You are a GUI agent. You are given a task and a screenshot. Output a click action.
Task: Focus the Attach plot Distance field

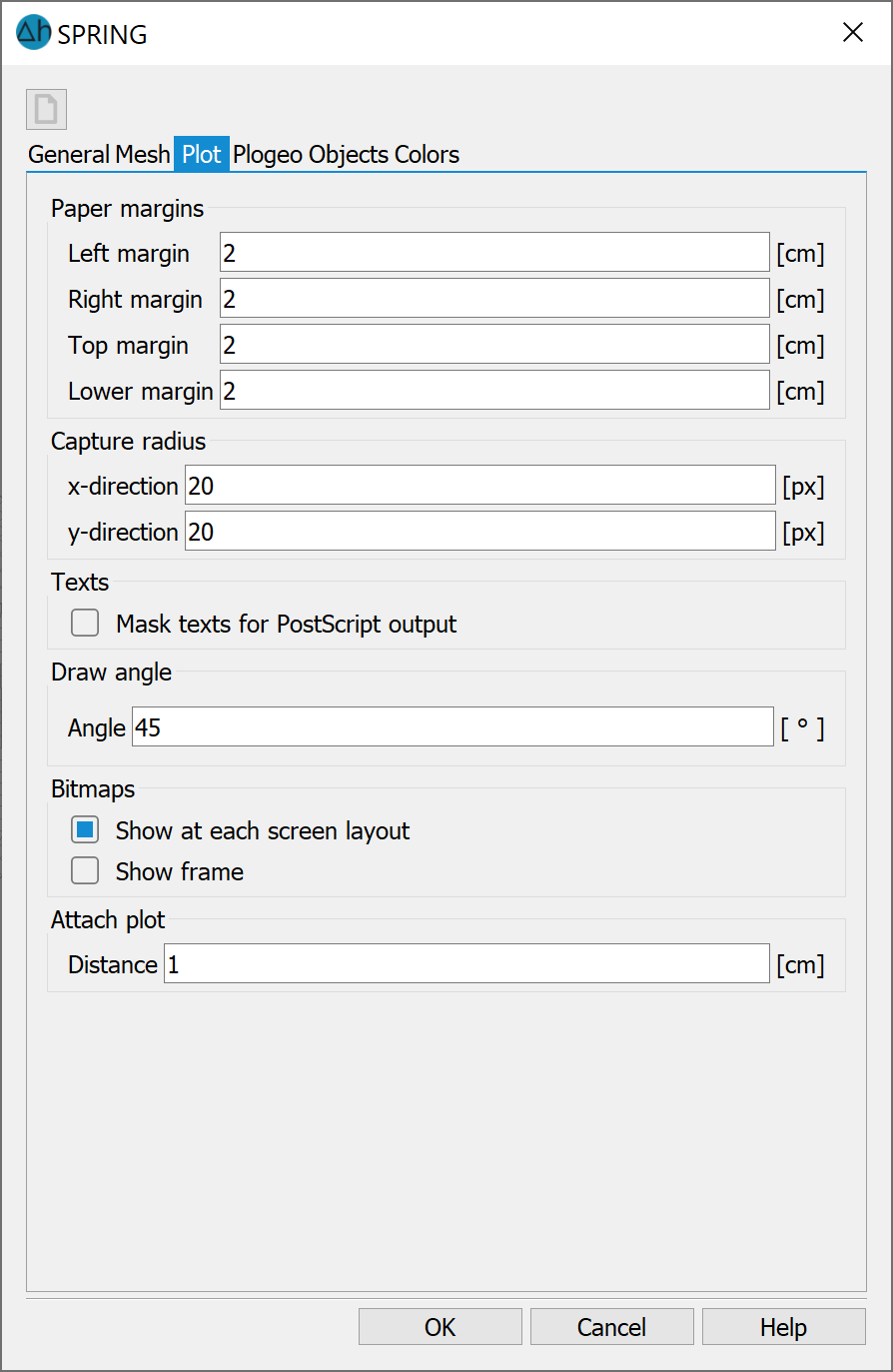(x=466, y=964)
